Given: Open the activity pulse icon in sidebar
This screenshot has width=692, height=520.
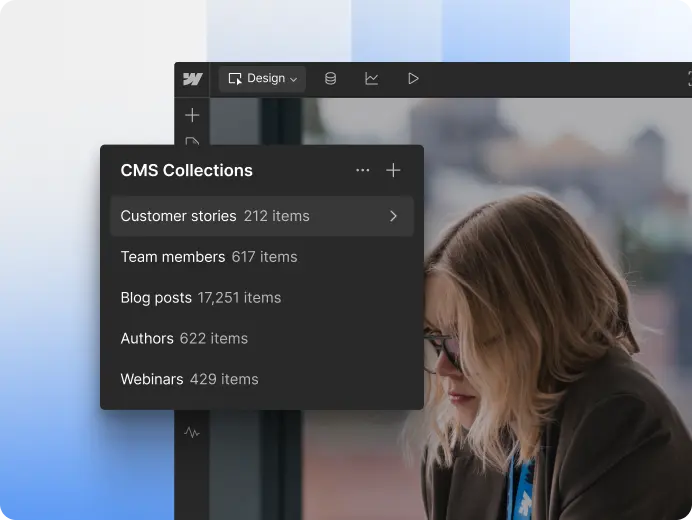Looking at the screenshot, I should 192,432.
